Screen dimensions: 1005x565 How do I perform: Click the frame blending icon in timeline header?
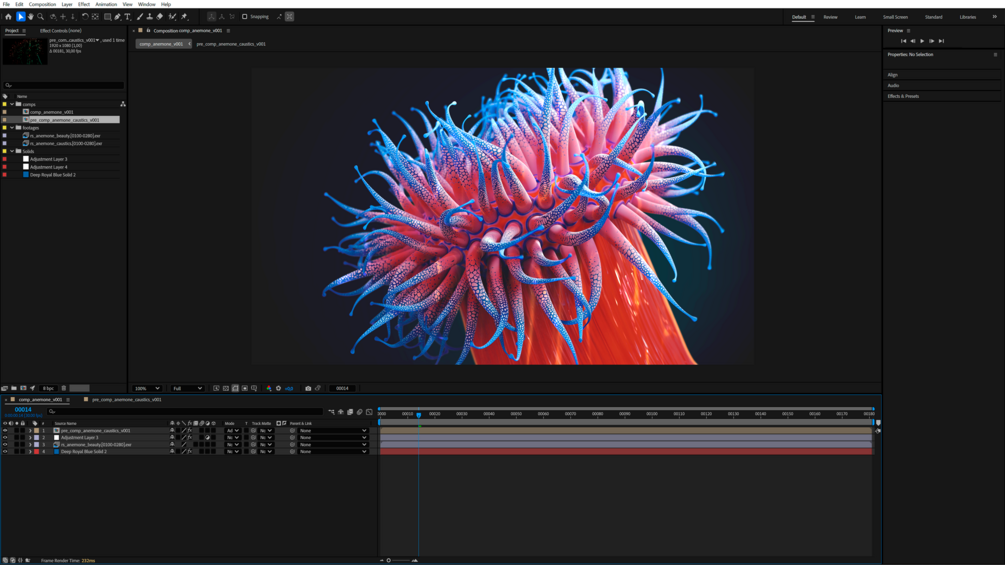pyautogui.click(x=350, y=412)
